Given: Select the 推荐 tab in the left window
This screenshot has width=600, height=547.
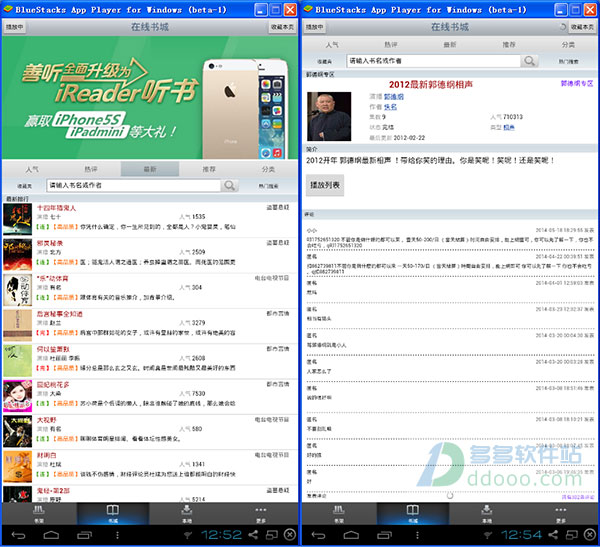Looking at the screenshot, I should point(209,169).
